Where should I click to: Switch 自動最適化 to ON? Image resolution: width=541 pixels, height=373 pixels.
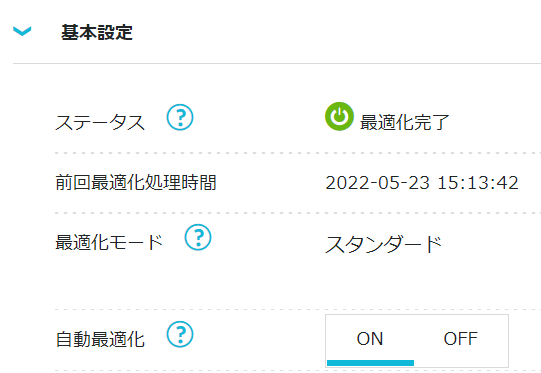pyautogui.click(x=370, y=339)
